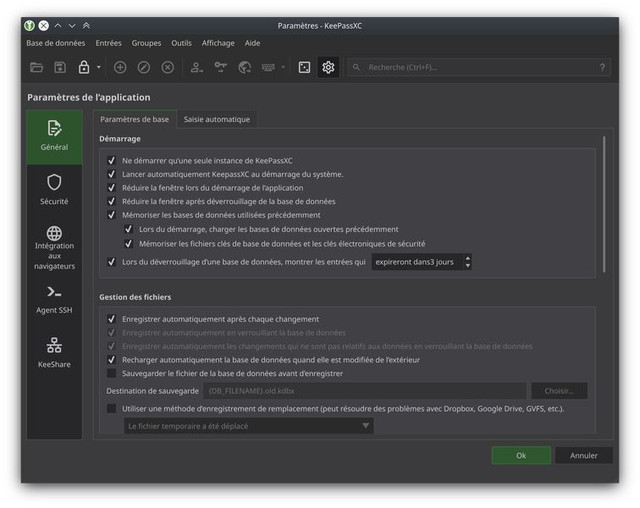Screen dimensions: 640x508
Task: Switch to Paramètres de base tab
Action: click(134, 119)
